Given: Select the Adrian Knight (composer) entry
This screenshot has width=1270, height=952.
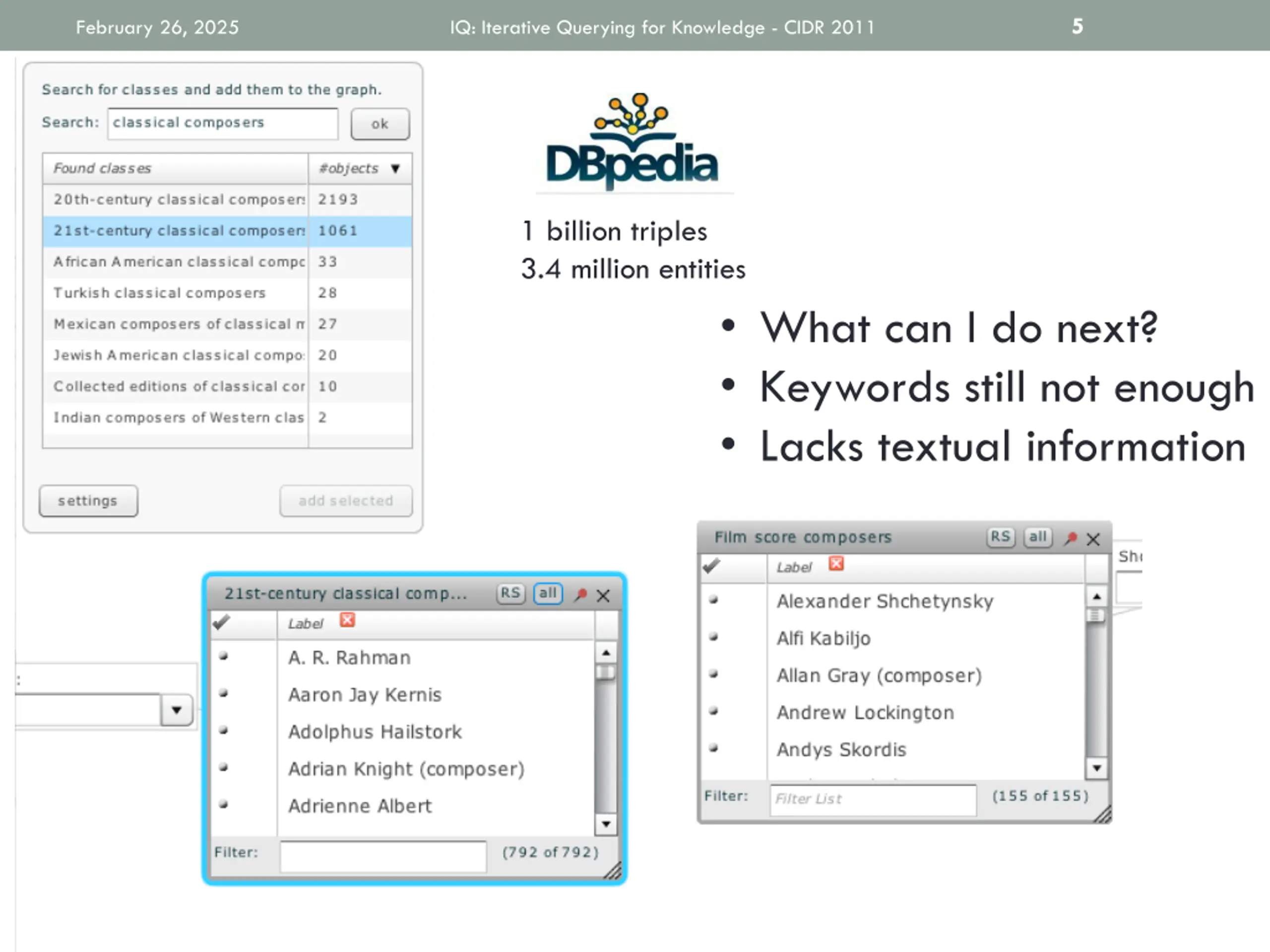Looking at the screenshot, I should click(406, 770).
